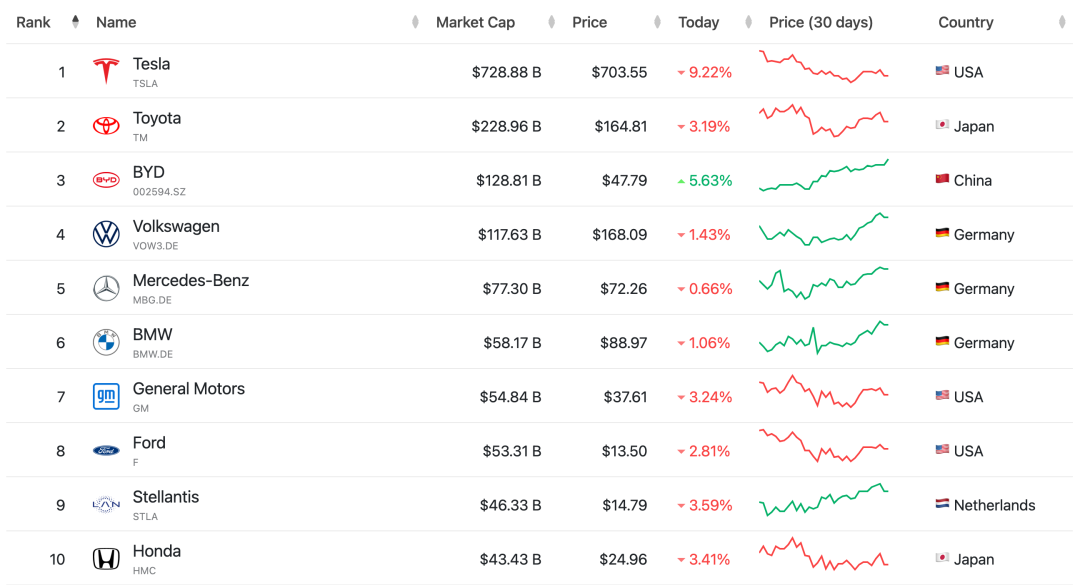The image size is (1080, 585).
Task: Sort table by Rank column arrow
Action: point(75,22)
